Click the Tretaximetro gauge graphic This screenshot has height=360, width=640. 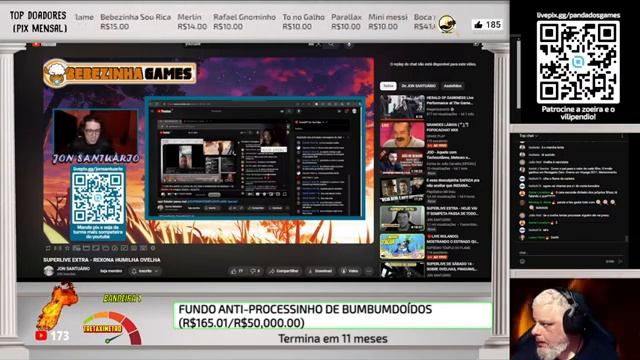click(x=112, y=328)
